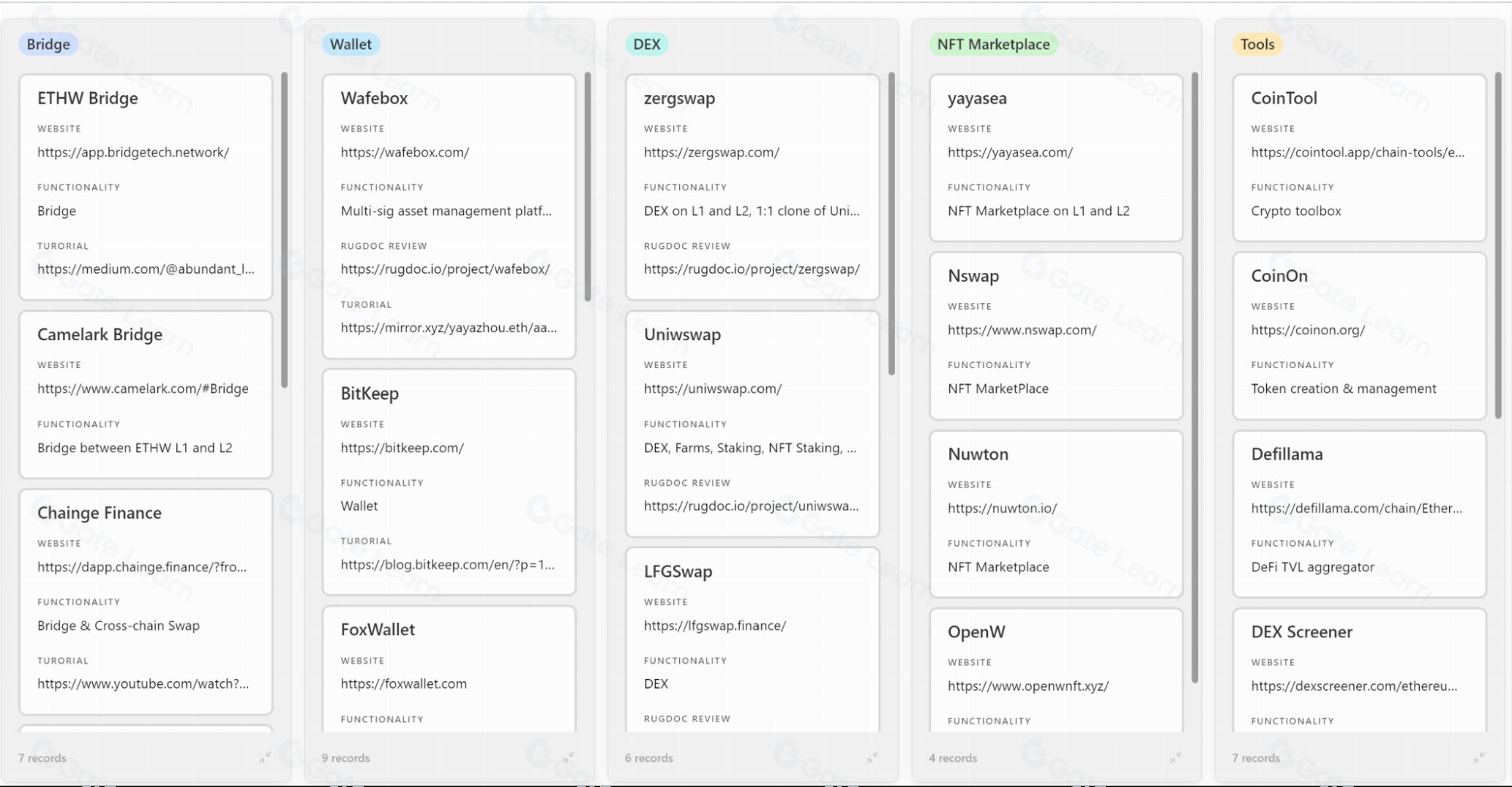Click the NFT Marketplace column vertical scrollbar
1512x787 pixels.
tap(1195, 377)
